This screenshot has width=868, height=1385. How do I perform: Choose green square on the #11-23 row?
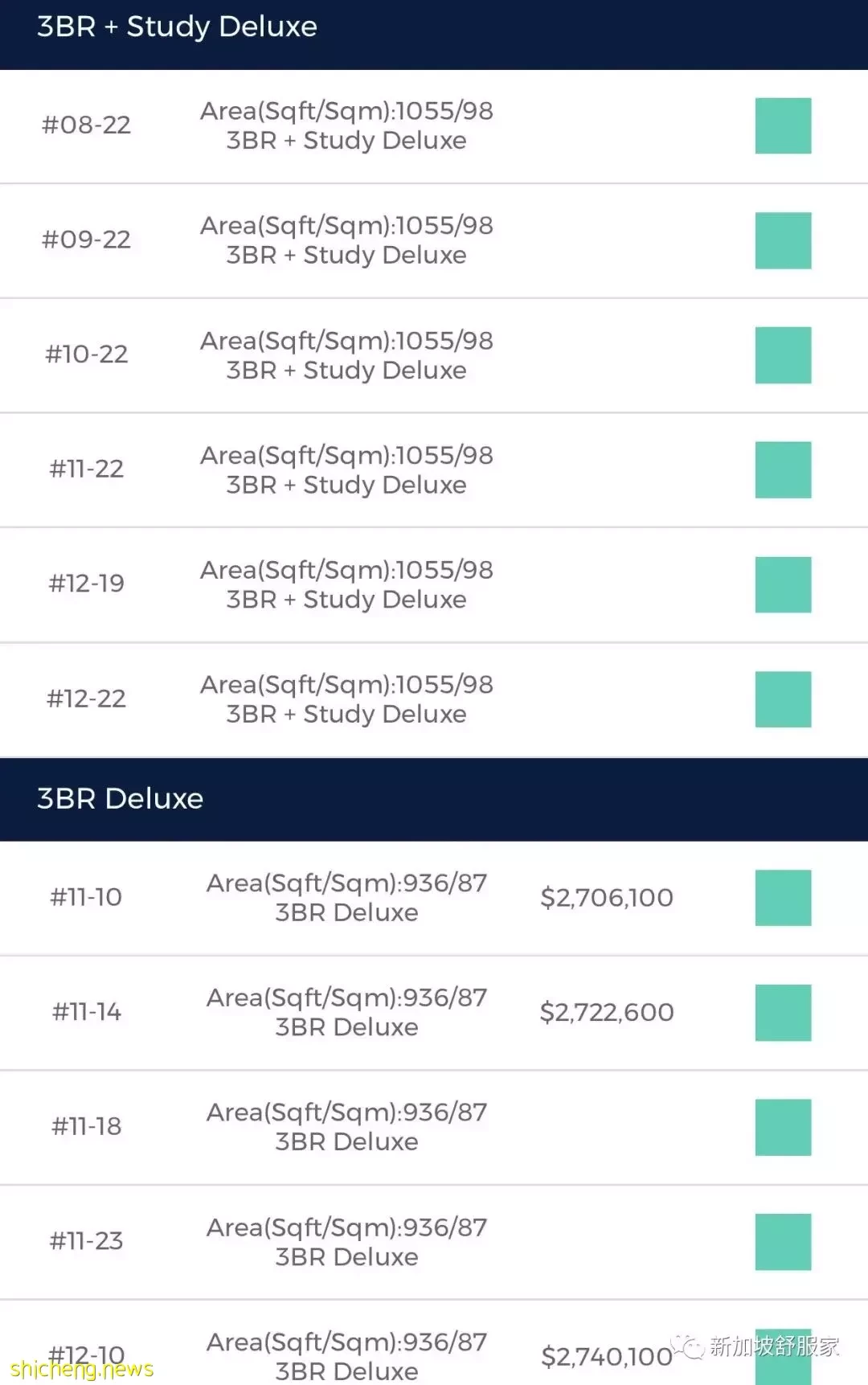(783, 1242)
